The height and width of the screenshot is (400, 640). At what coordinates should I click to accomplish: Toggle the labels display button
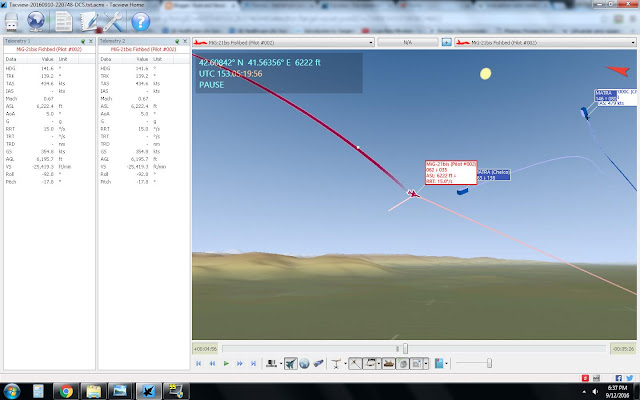pos(416,363)
